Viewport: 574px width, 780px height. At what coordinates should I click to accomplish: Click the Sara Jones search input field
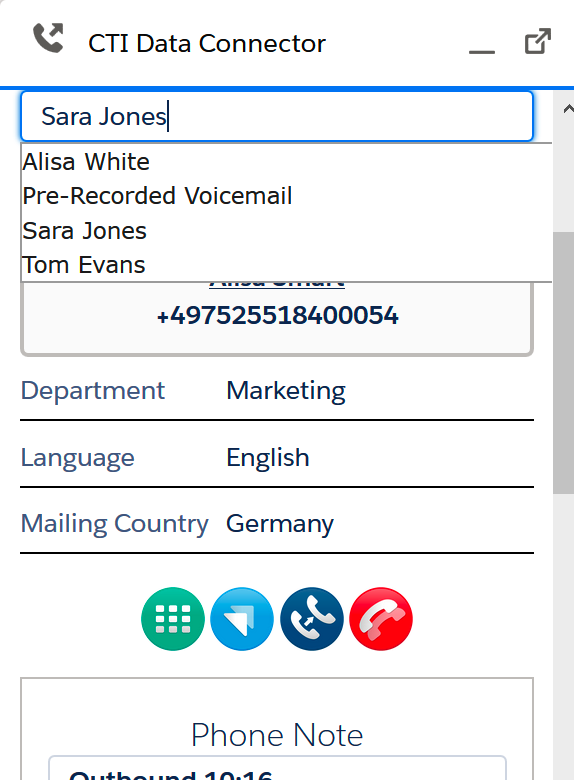(x=277, y=116)
